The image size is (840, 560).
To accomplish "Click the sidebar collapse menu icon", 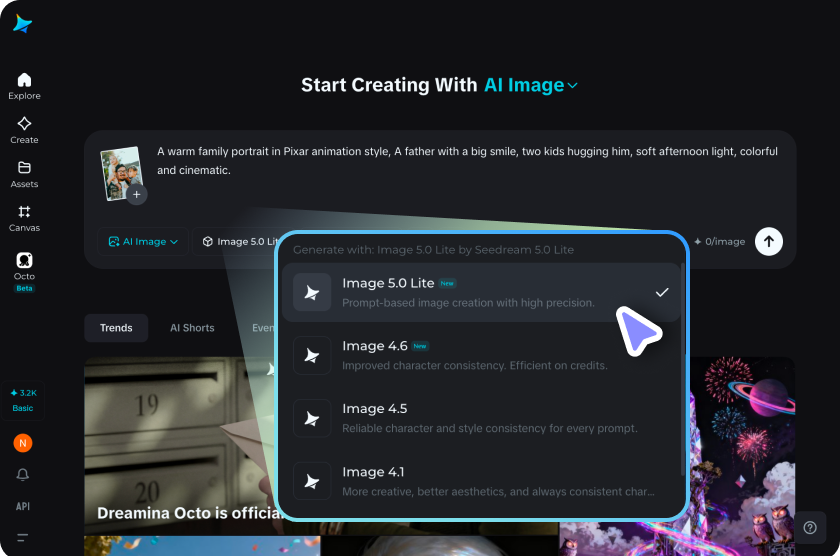I will pos(22,537).
